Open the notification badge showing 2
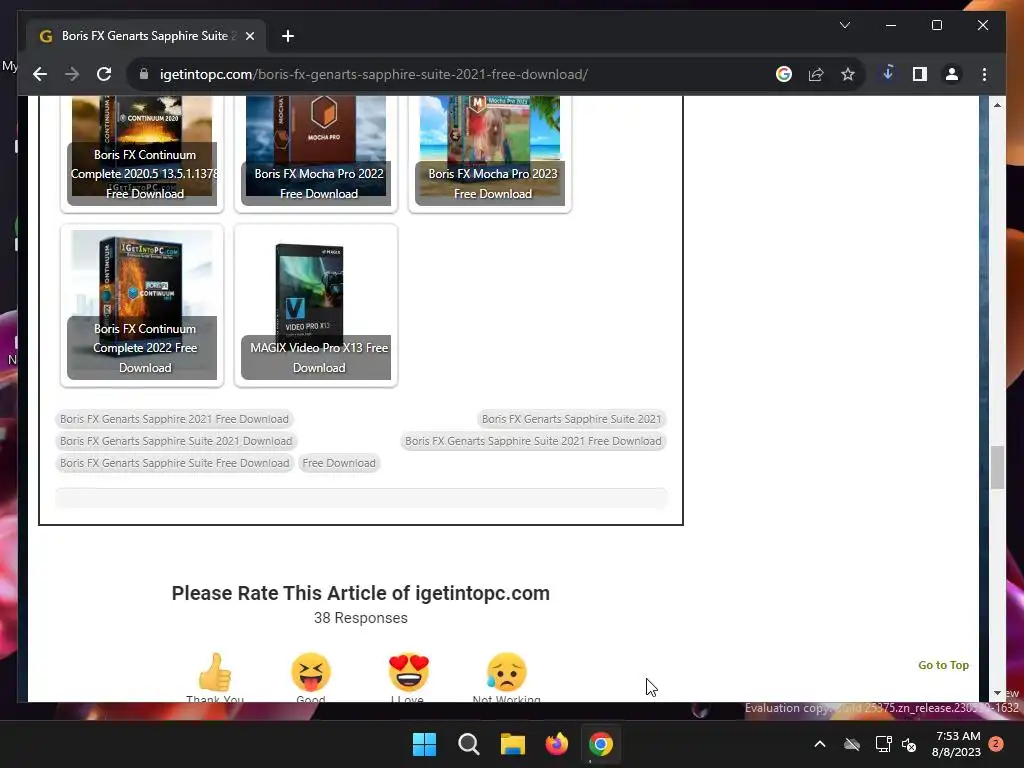The image size is (1024, 768). (x=996, y=743)
